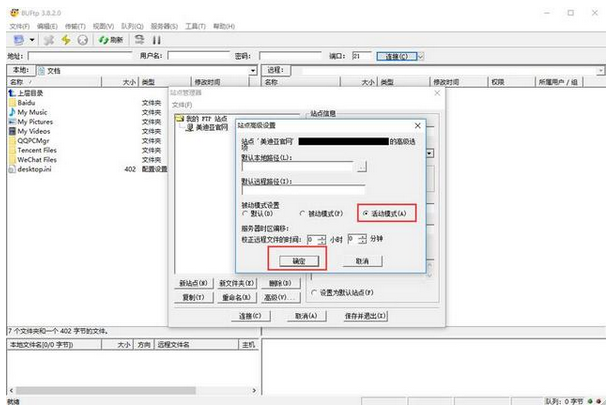The width and height of the screenshot is (610, 412).
Task: Select the Tencent Files folder
Action: [x=33, y=150]
